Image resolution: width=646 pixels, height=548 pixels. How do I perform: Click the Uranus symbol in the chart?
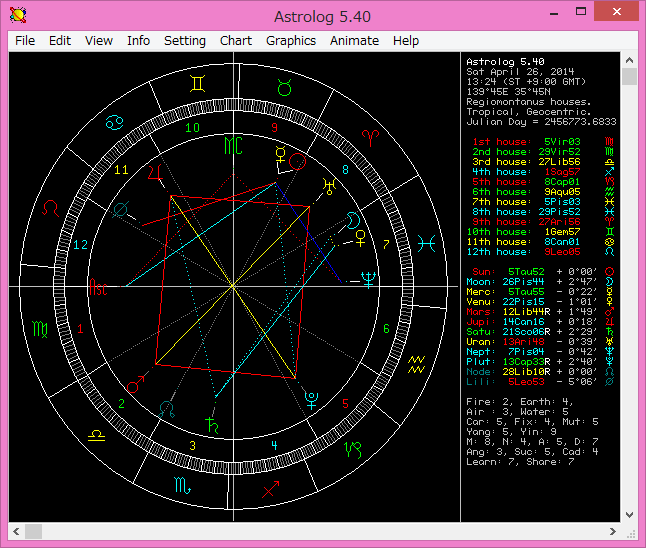tap(330, 186)
